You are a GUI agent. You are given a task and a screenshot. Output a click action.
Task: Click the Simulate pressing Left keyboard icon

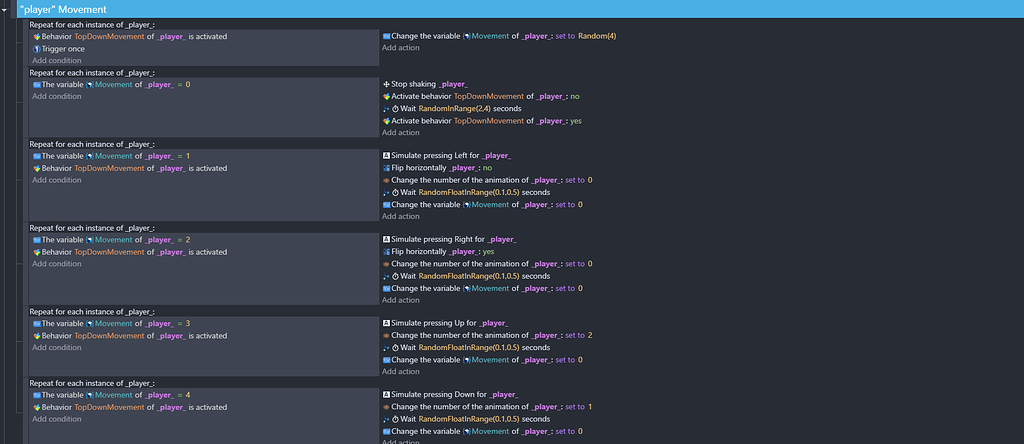[386, 156]
